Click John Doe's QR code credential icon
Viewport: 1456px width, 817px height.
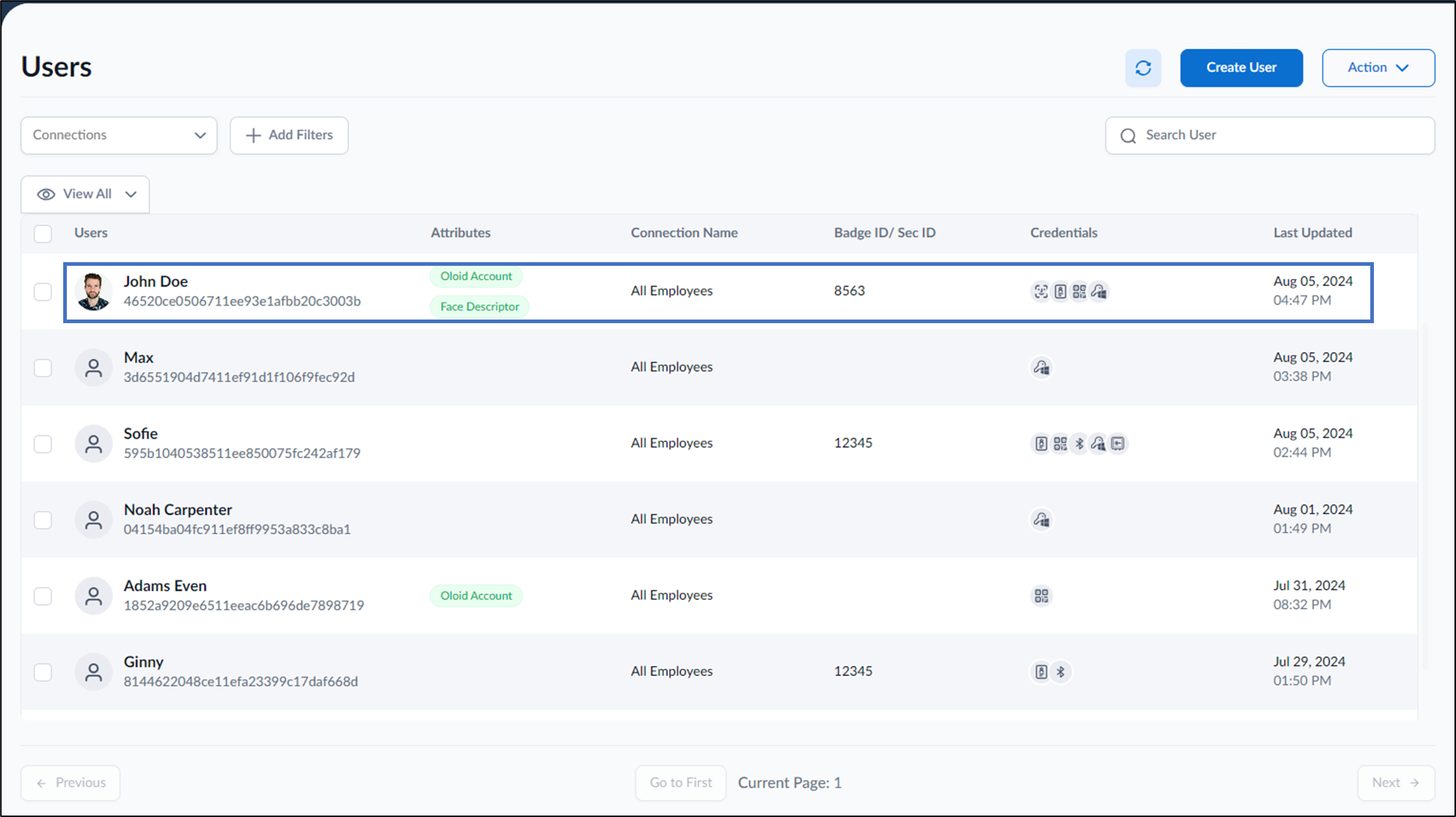coord(1079,291)
